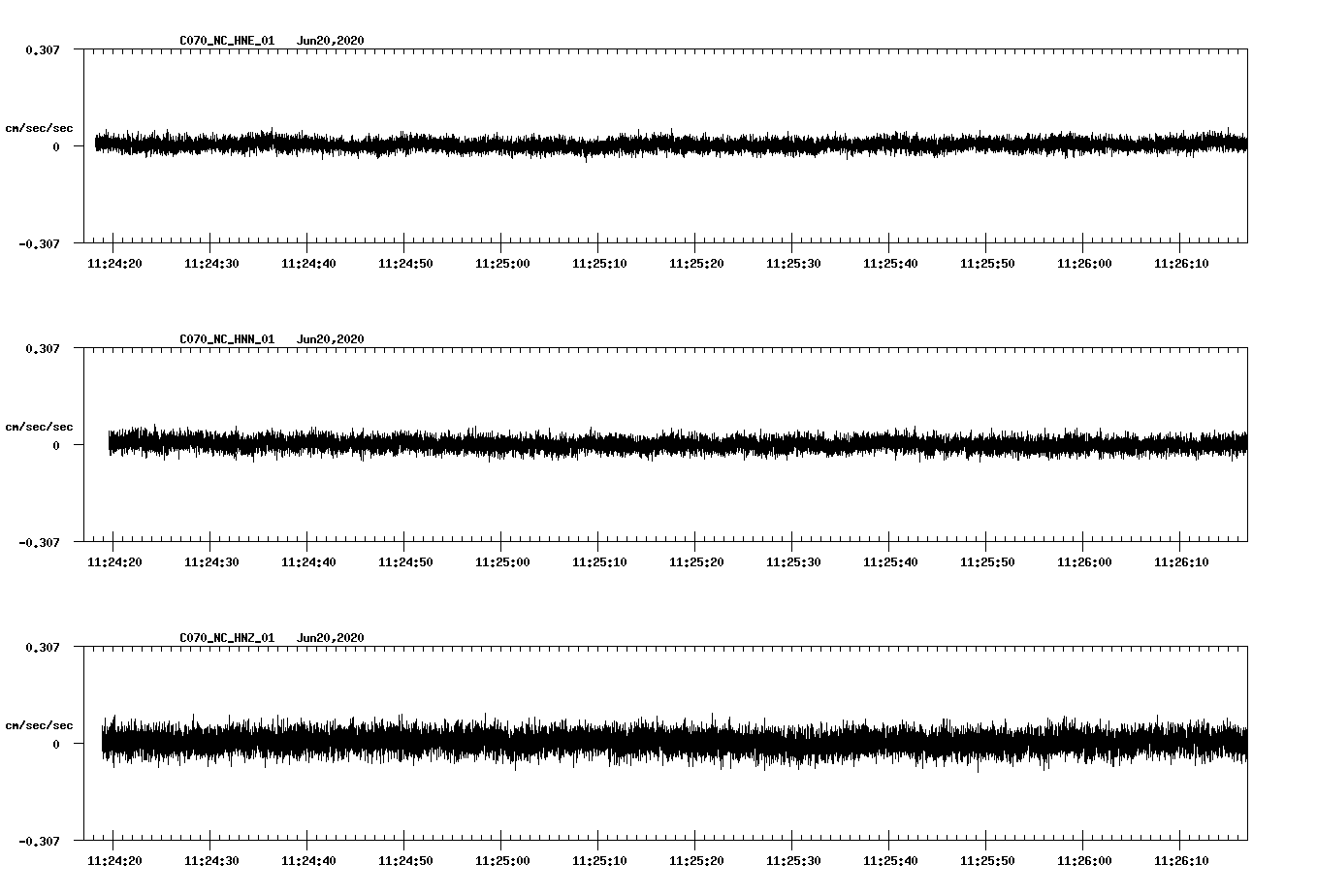Click the 11:25:30 time label under the HNE plot

793,264
